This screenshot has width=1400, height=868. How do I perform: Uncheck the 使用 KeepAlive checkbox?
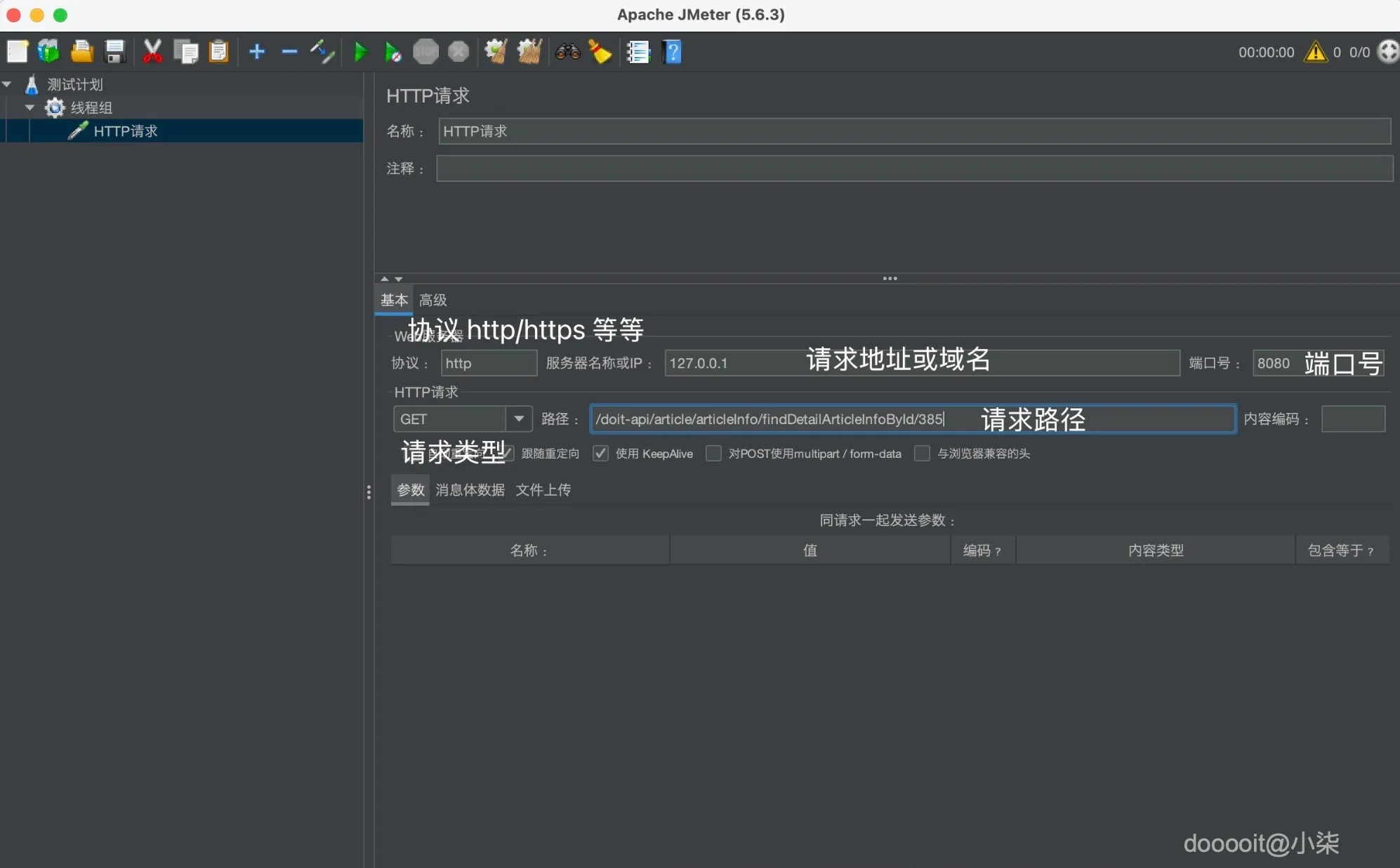[600, 454]
